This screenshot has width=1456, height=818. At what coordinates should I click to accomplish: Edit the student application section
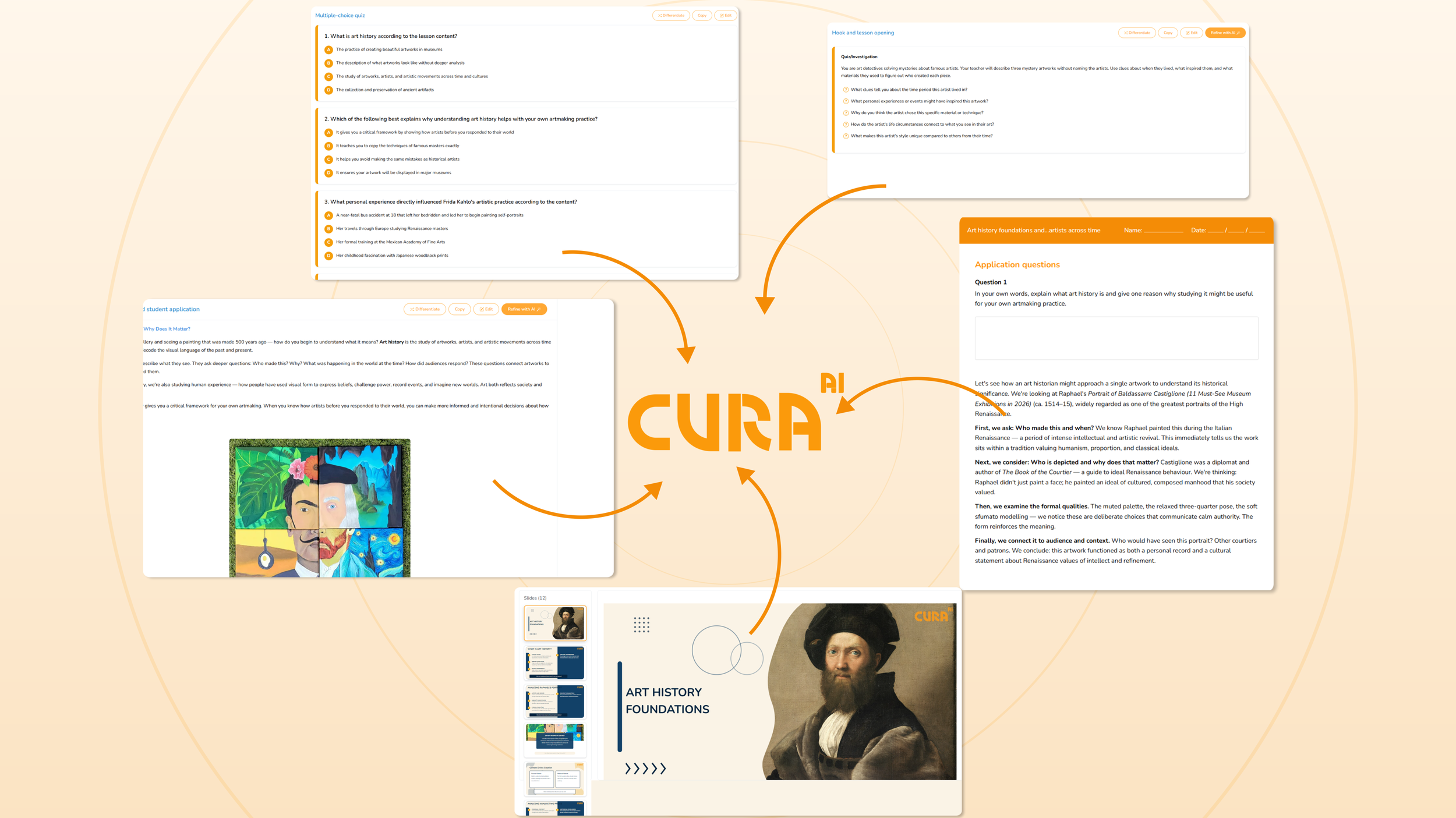coord(486,309)
